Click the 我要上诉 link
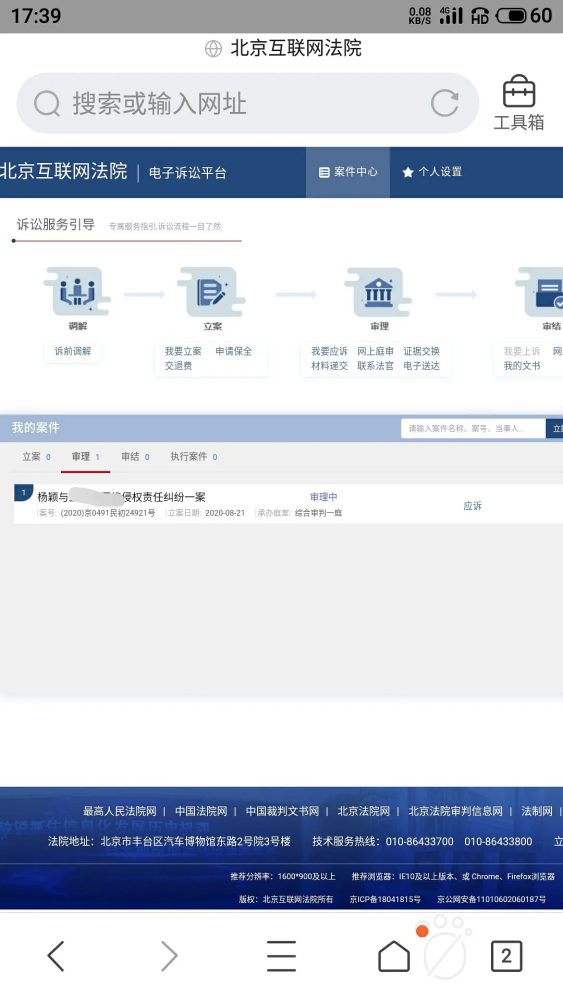 tap(522, 351)
